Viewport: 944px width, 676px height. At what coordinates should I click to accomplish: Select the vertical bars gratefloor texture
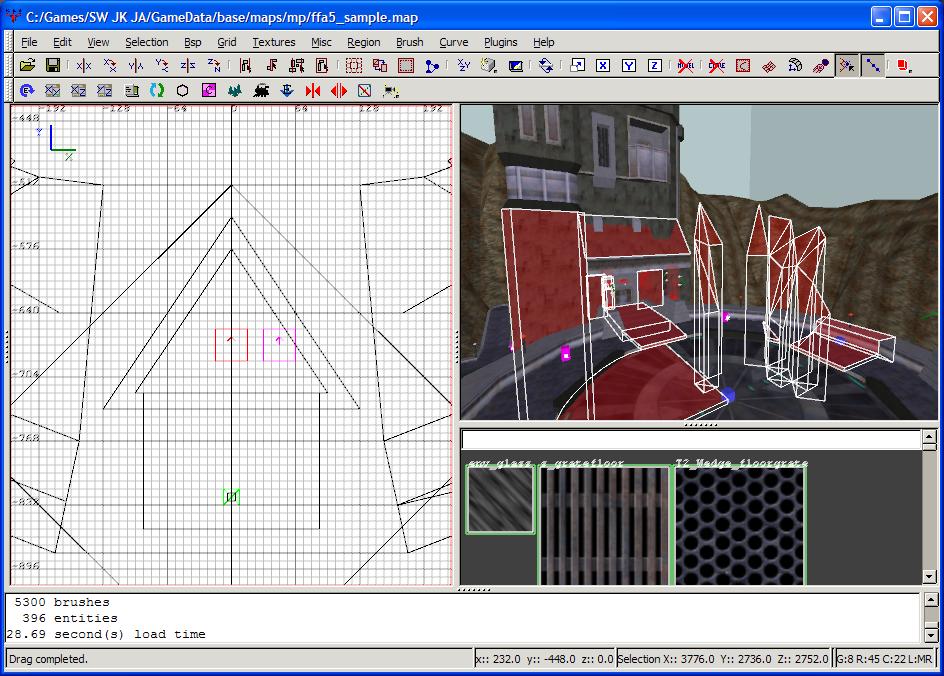click(605, 525)
